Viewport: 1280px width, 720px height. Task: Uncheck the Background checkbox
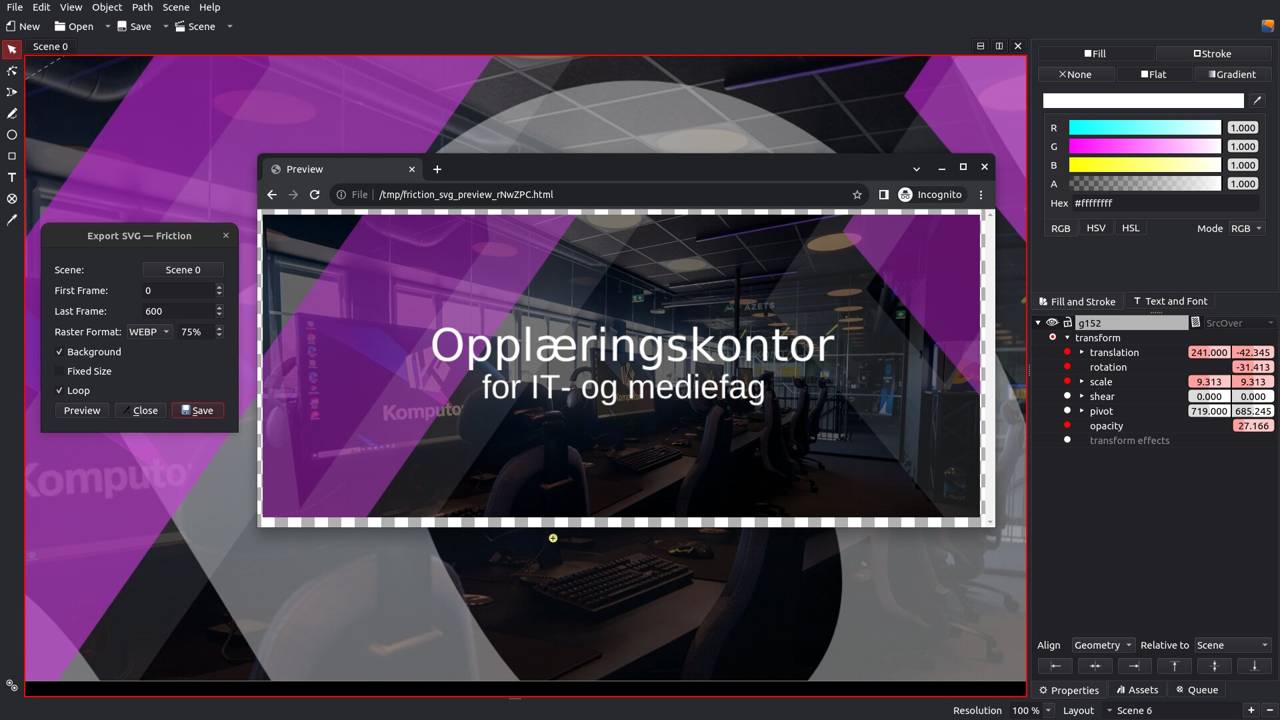(60, 352)
